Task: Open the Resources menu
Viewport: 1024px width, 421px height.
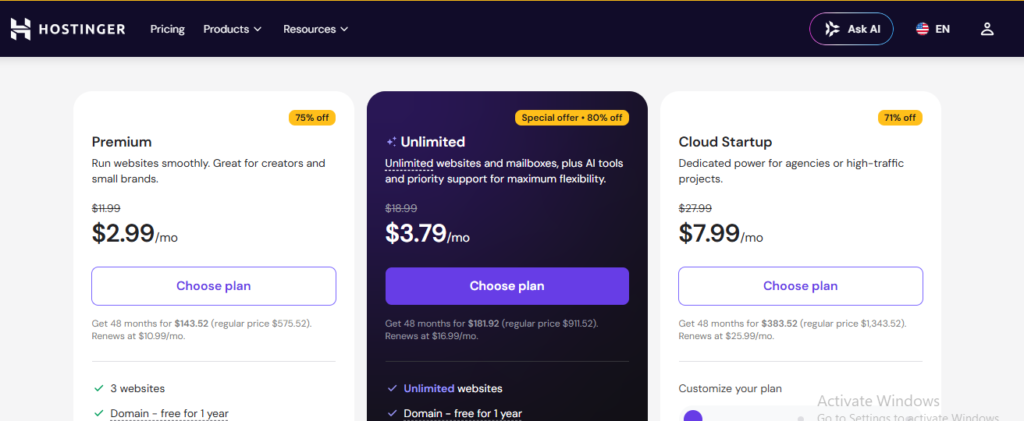Action: (316, 29)
